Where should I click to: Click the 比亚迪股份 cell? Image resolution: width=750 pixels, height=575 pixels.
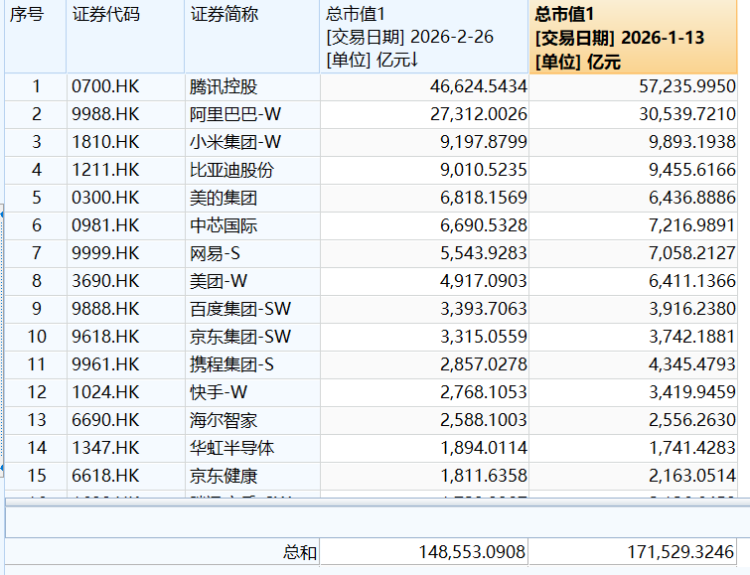point(230,170)
